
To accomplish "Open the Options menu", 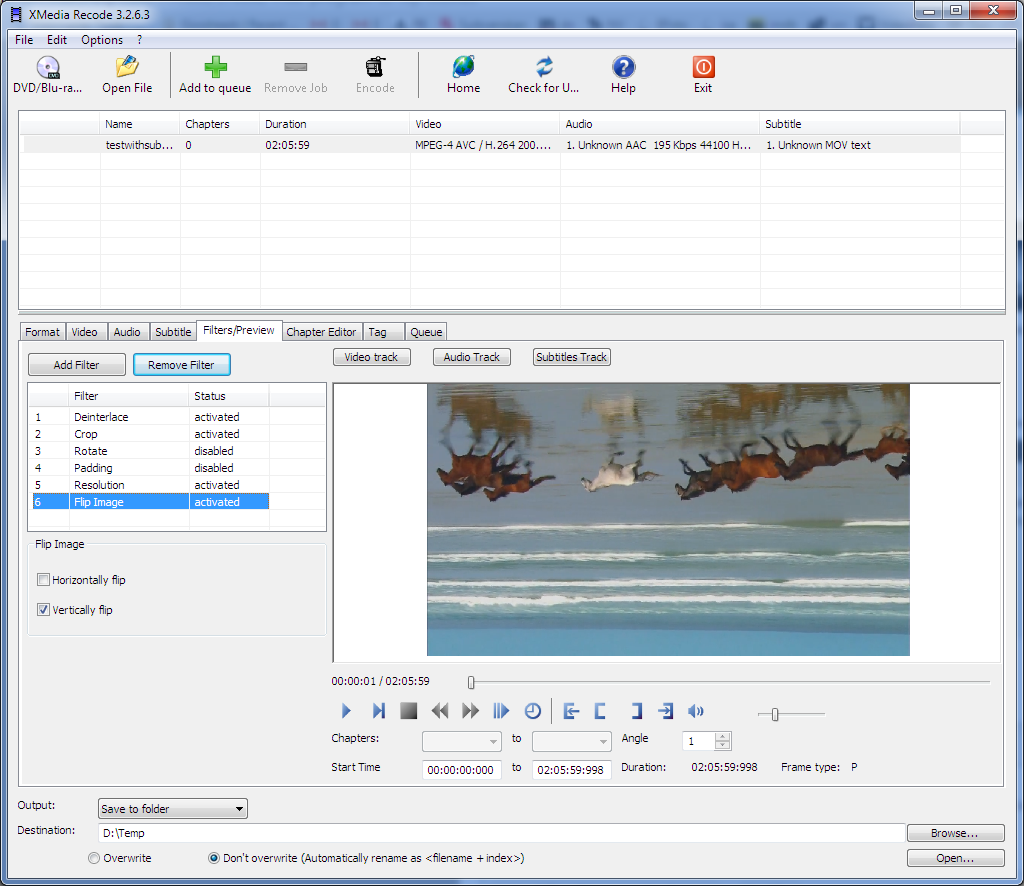I will 102,40.
